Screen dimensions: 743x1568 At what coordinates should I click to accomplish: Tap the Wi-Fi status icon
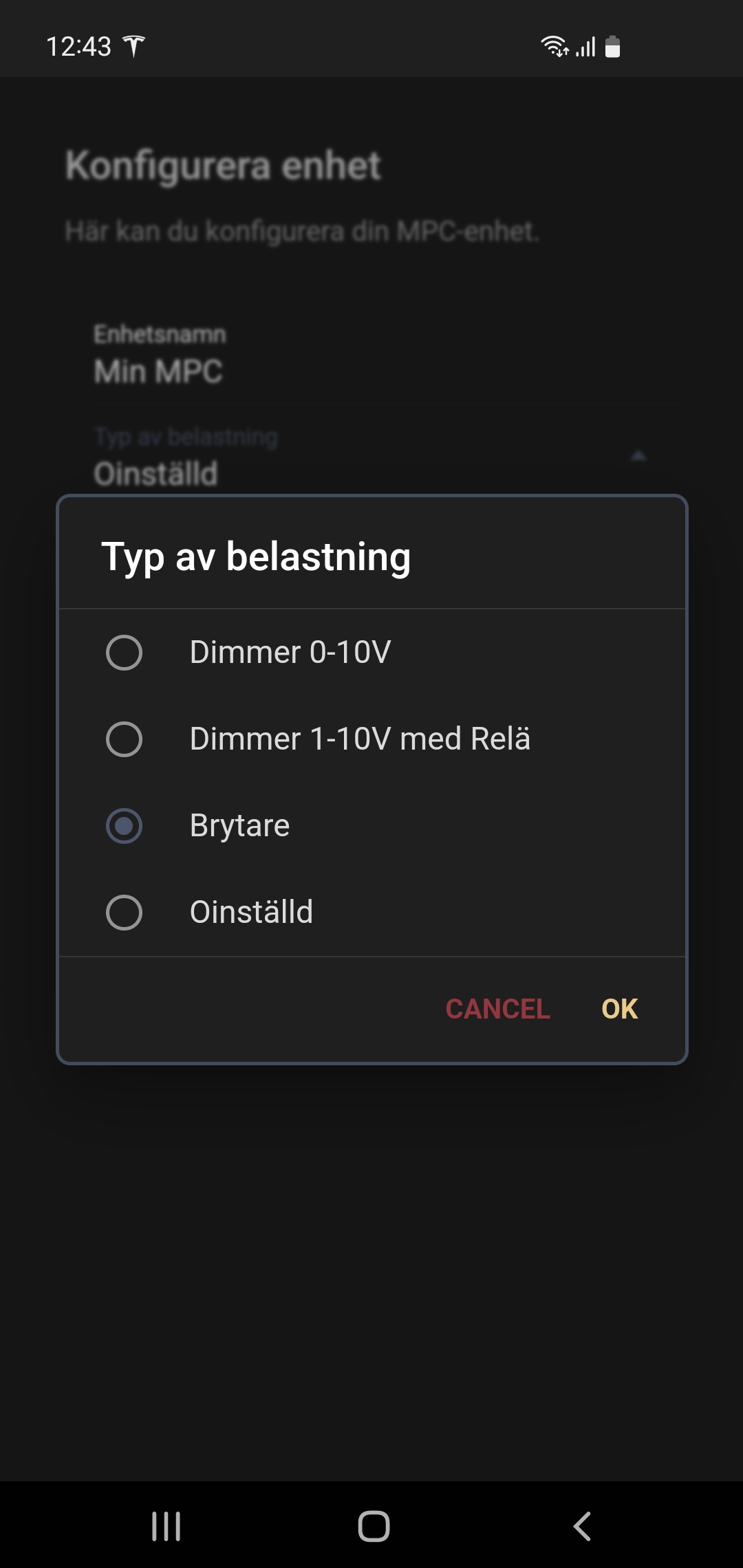[x=554, y=46]
